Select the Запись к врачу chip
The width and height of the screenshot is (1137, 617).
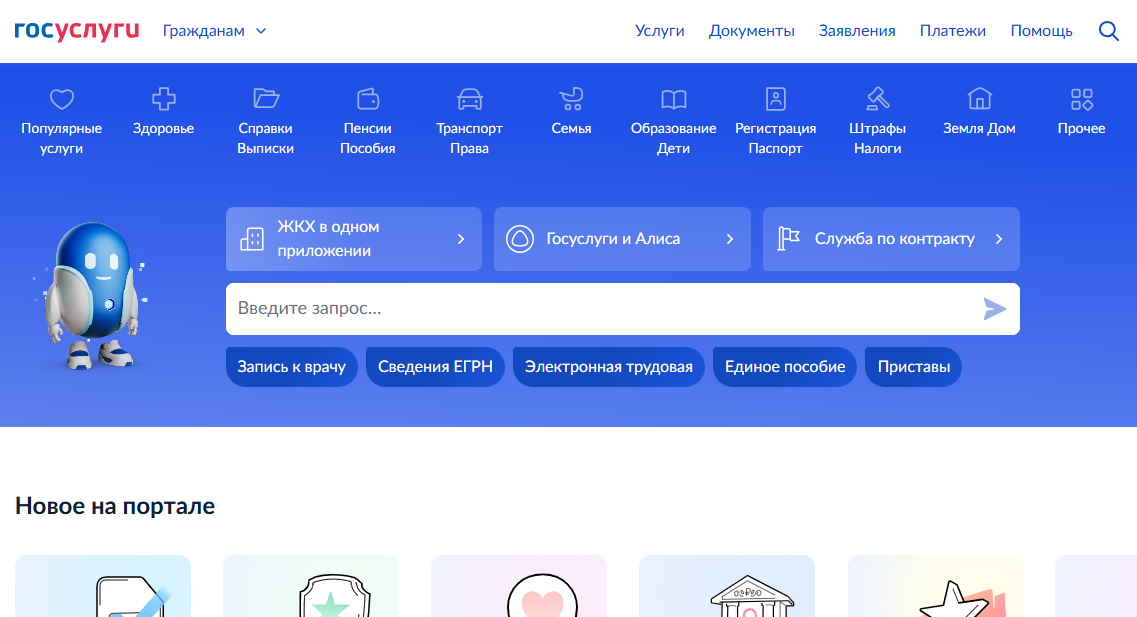point(292,367)
